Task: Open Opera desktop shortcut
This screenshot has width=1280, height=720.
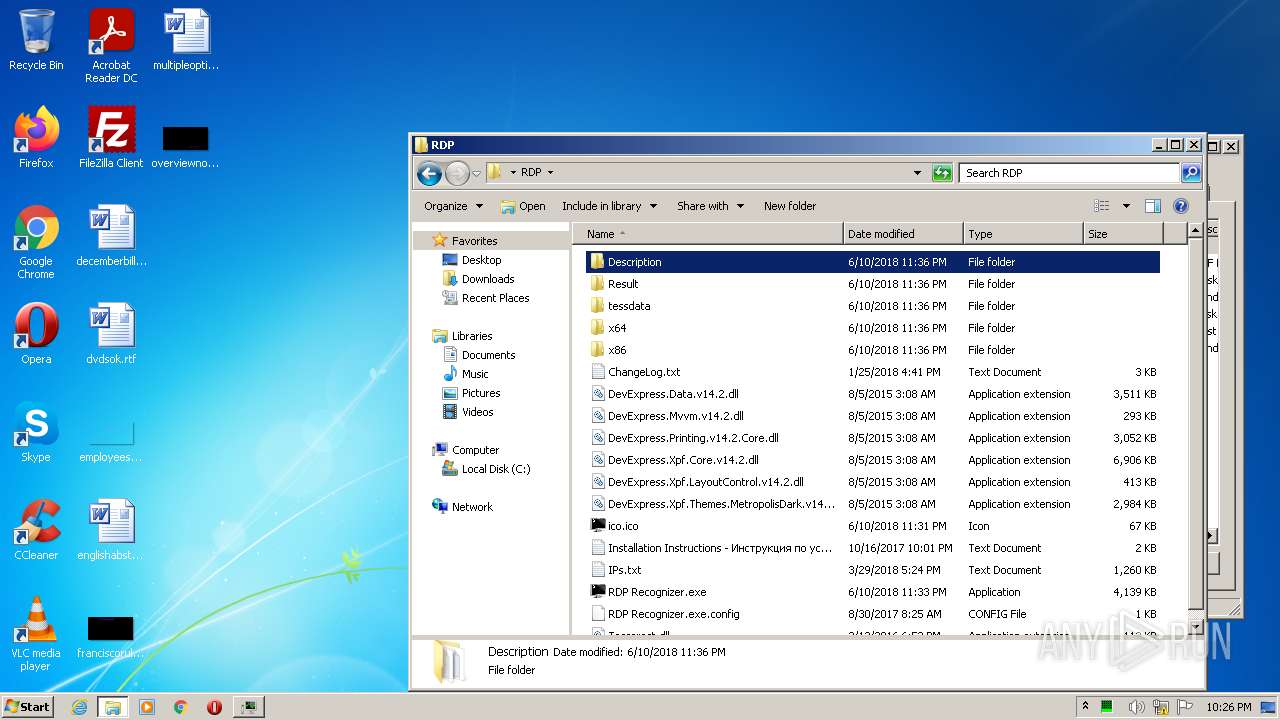Action: (x=36, y=334)
